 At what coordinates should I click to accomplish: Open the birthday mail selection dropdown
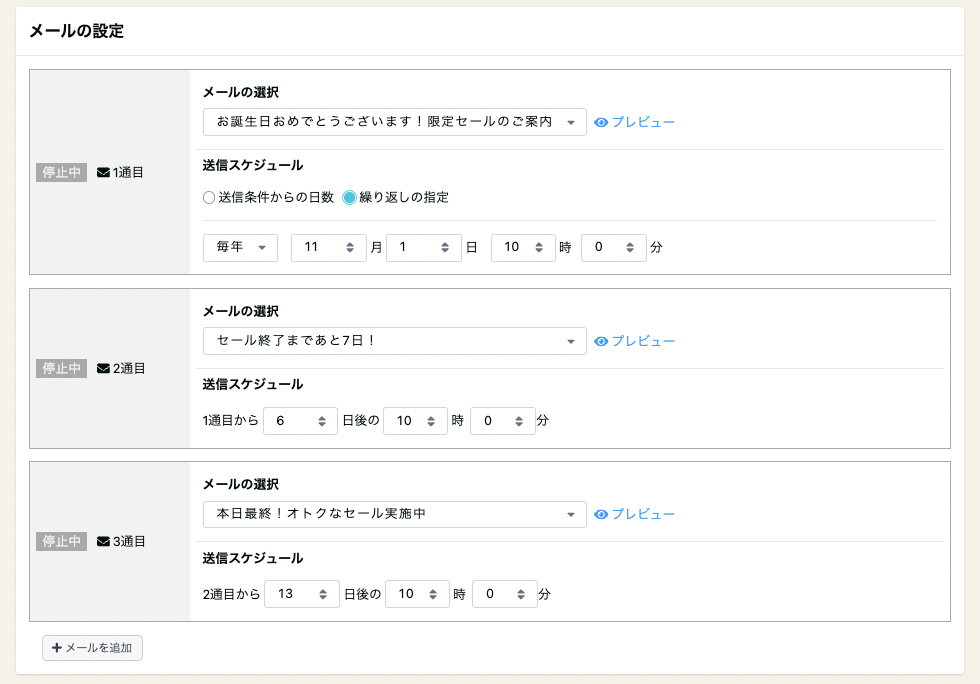pos(394,122)
